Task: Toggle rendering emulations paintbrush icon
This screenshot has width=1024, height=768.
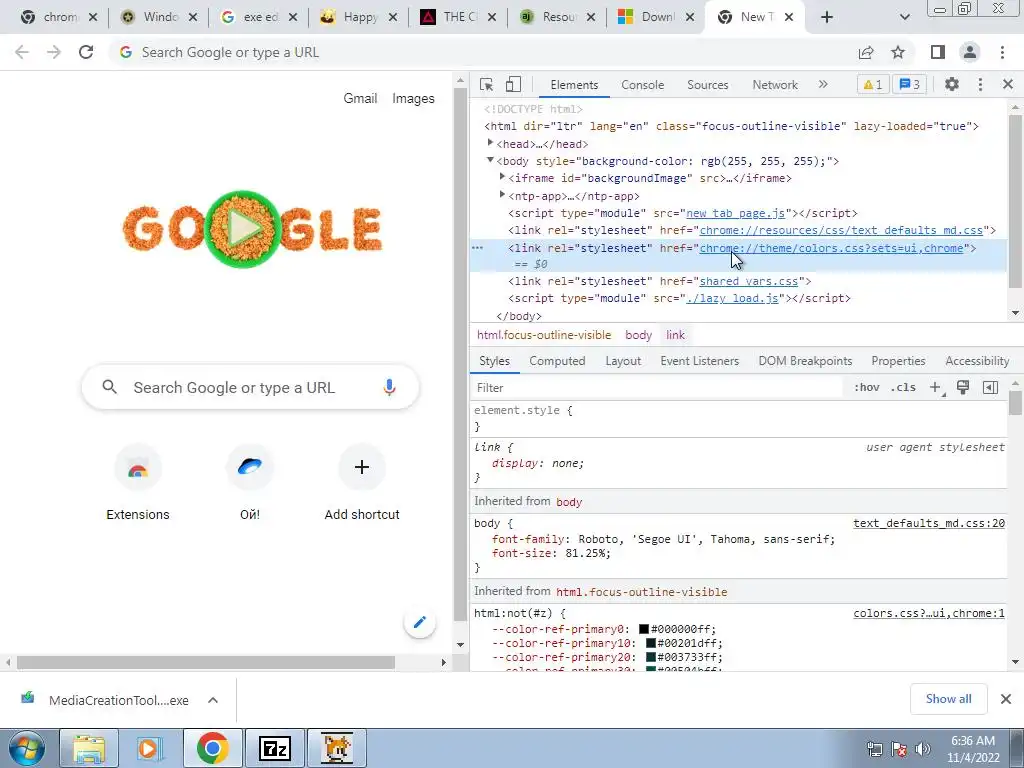Action: 963,387
